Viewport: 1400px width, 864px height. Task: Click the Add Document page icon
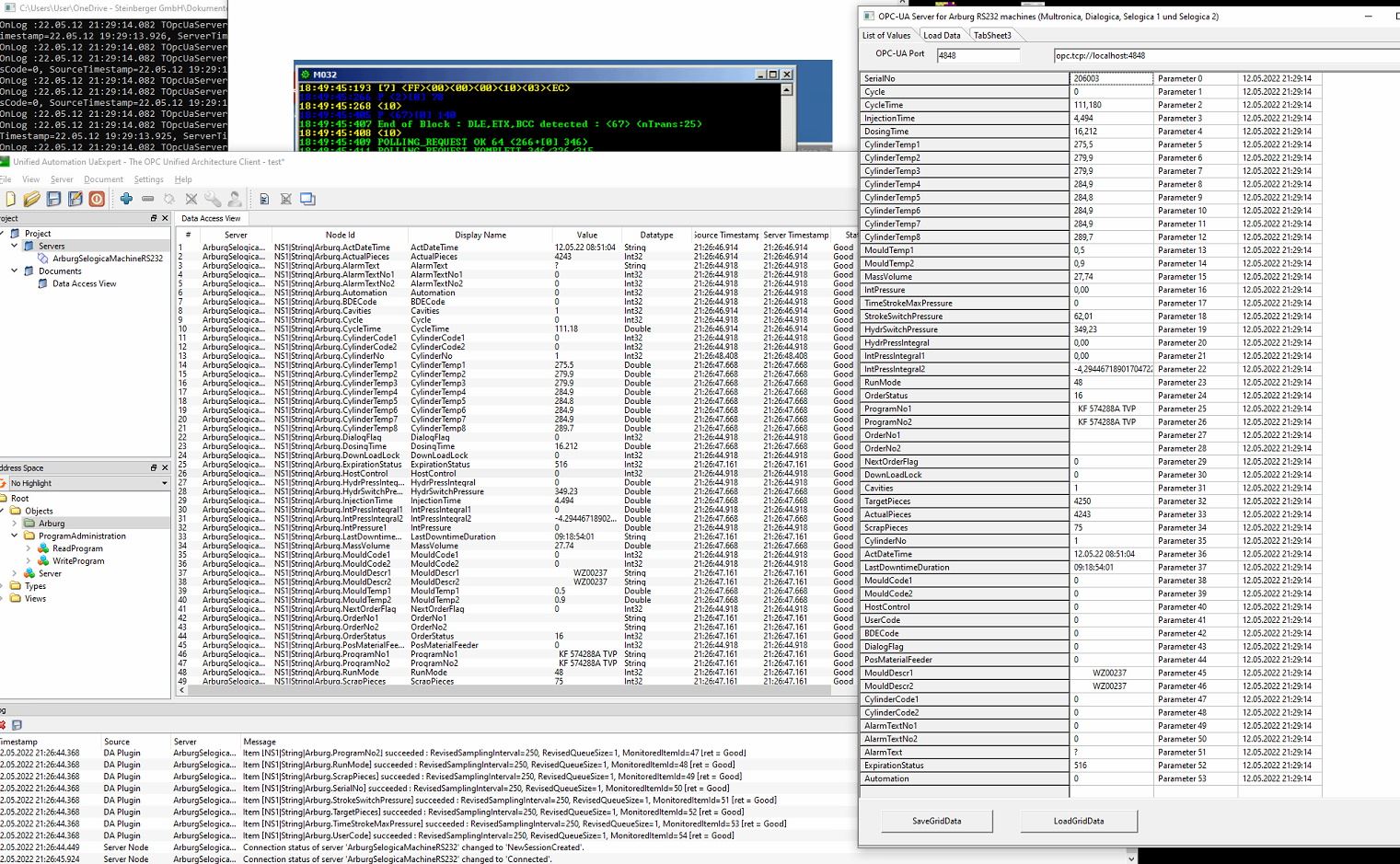[264, 199]
